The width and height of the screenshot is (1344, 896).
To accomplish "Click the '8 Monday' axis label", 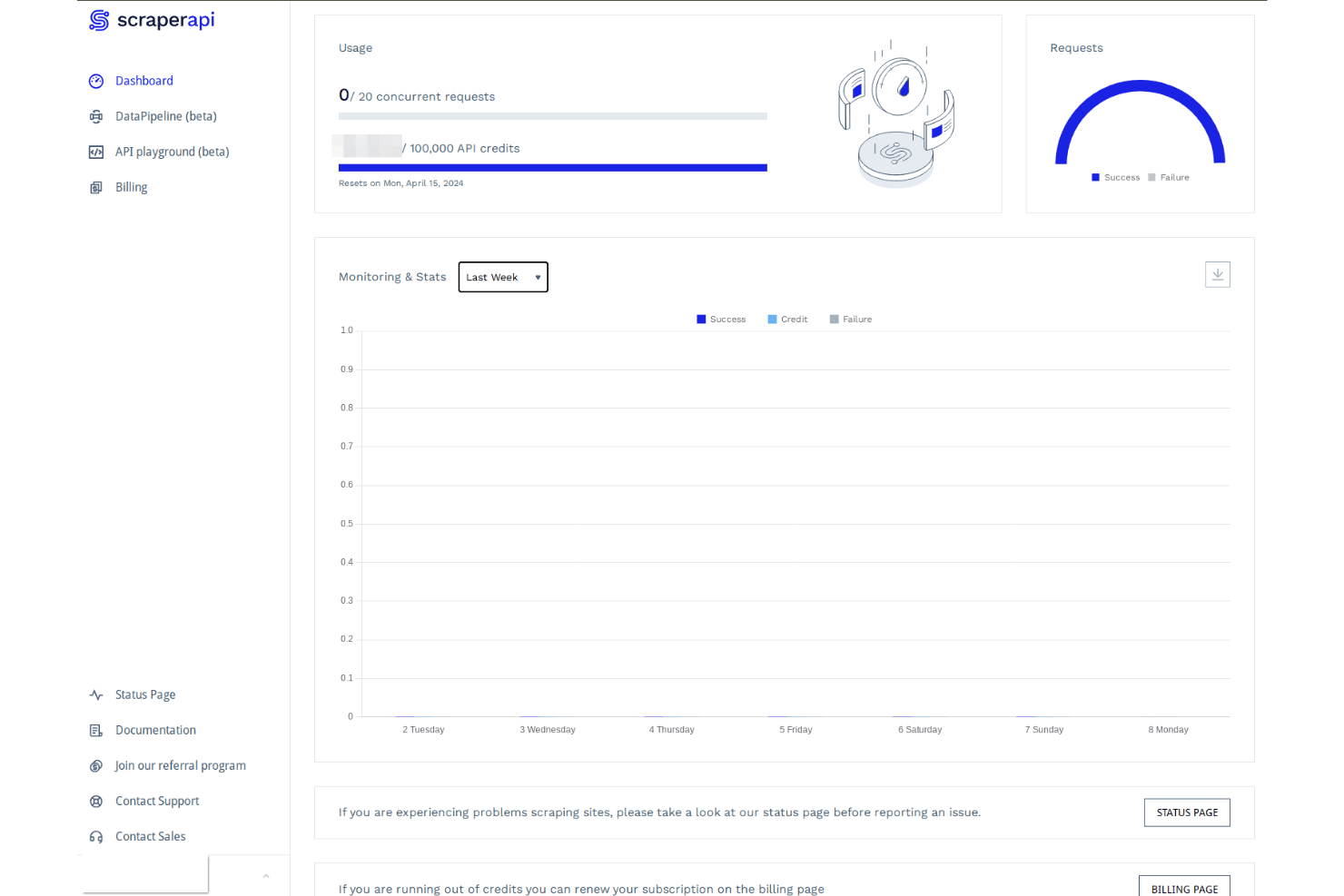I will [x=1168, y=730].
